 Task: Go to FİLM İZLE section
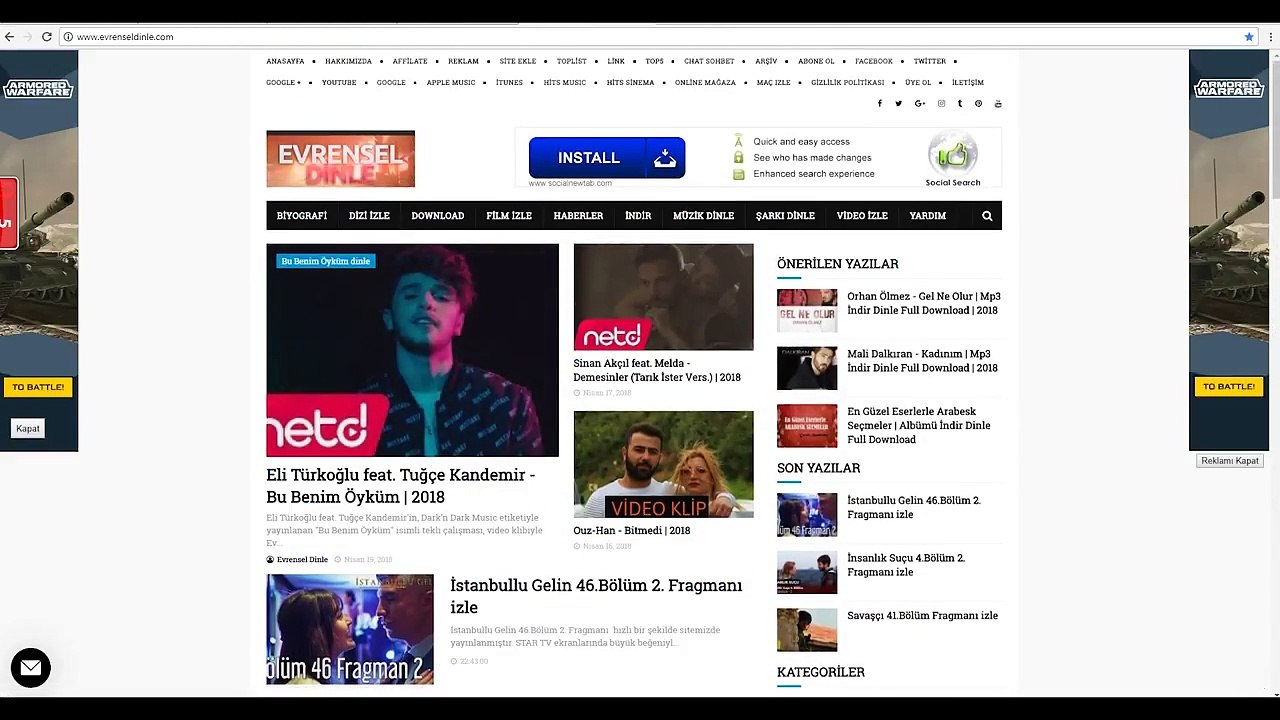pos(509,216)
